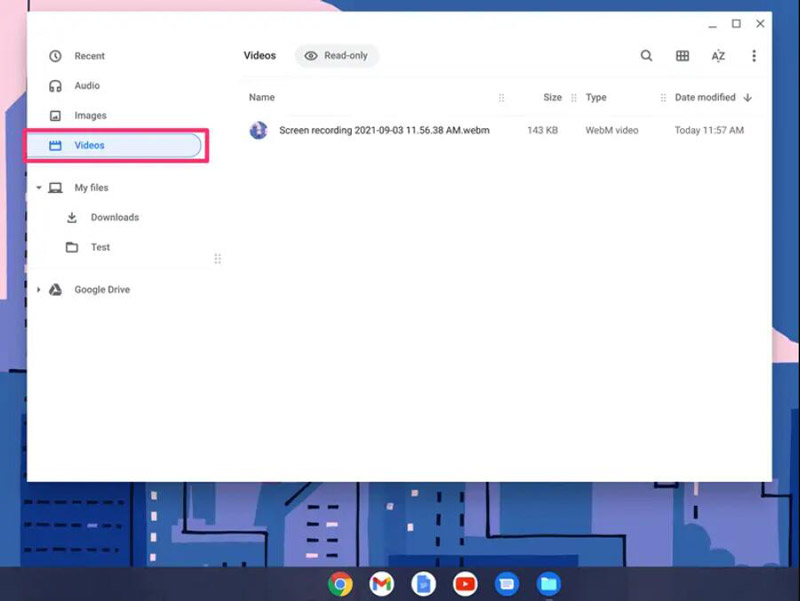The width and height of the screenshot is (800, 601).
Task: Click the Type column resize handle
Action: (663, 97)
